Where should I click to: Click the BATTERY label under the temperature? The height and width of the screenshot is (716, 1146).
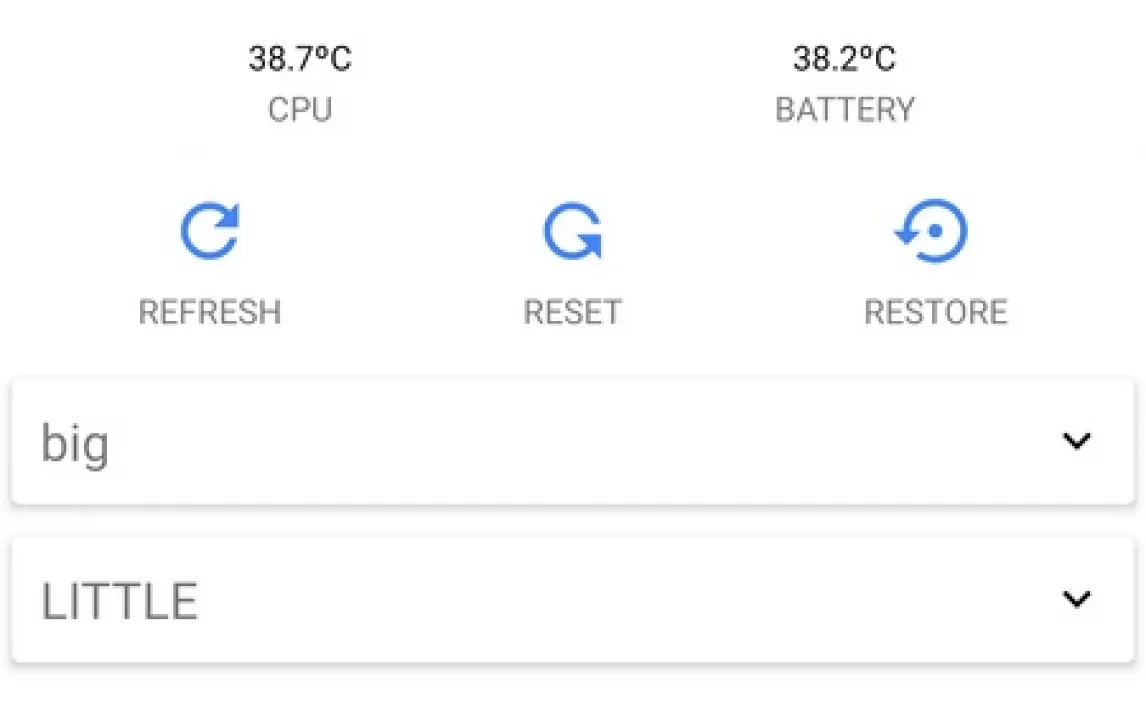point(844,109)
